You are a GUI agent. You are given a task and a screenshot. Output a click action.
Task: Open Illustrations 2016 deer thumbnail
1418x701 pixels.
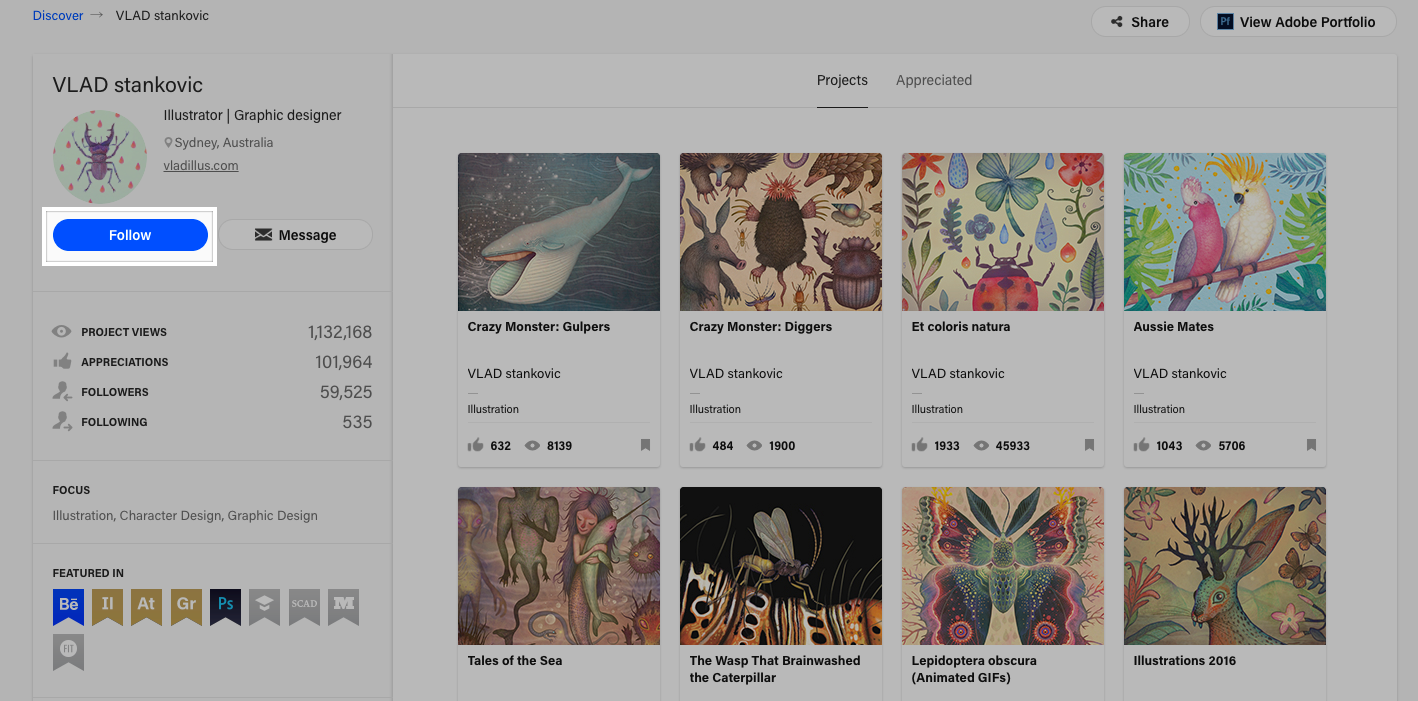(1225, 566)
